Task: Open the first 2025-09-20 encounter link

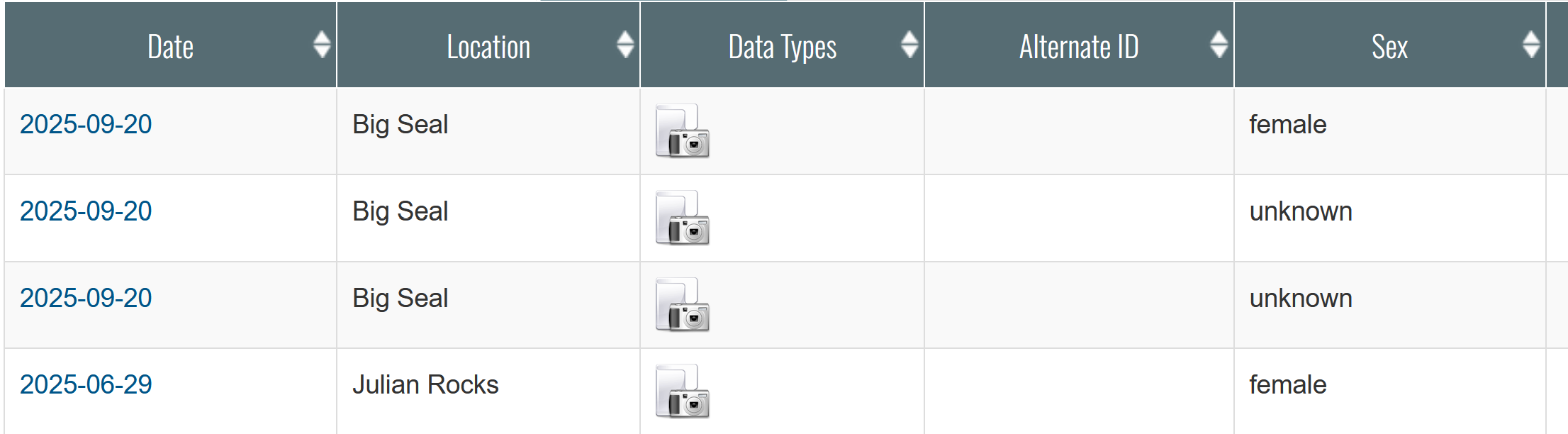Action: pyautogui.click(x=86, y=125)
